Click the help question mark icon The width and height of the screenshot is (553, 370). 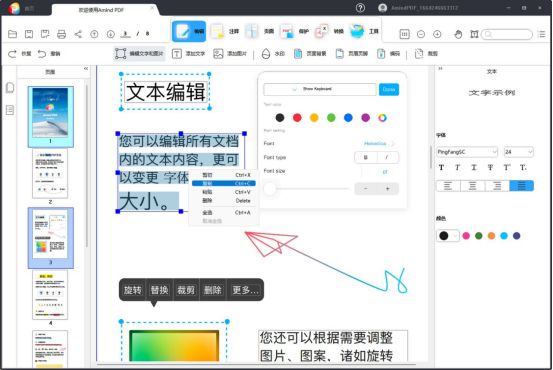click(x=360, y=7)
